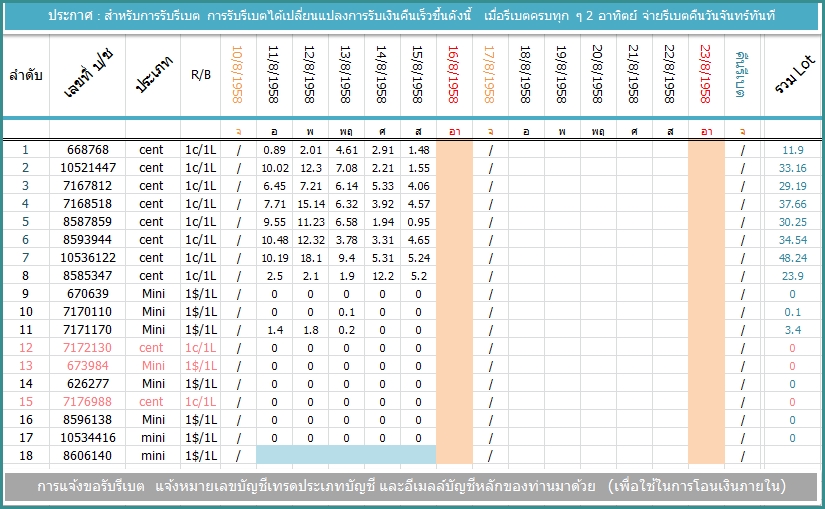Select the total lot value 23.9
The image size is (825, 509).
(x=792, y=275)
